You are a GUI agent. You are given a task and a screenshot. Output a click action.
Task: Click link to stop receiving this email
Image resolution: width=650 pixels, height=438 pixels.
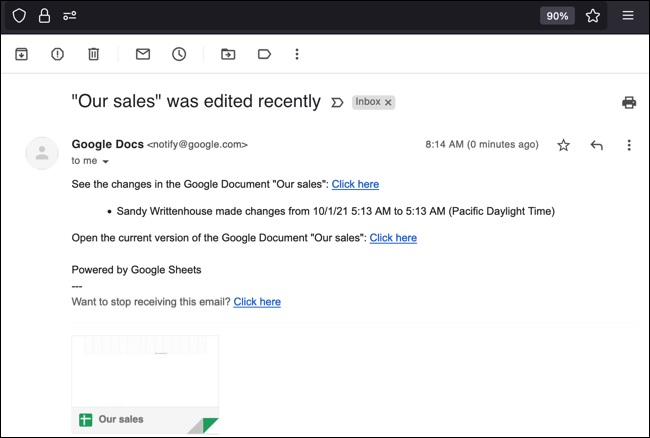(x=257, y=302)
